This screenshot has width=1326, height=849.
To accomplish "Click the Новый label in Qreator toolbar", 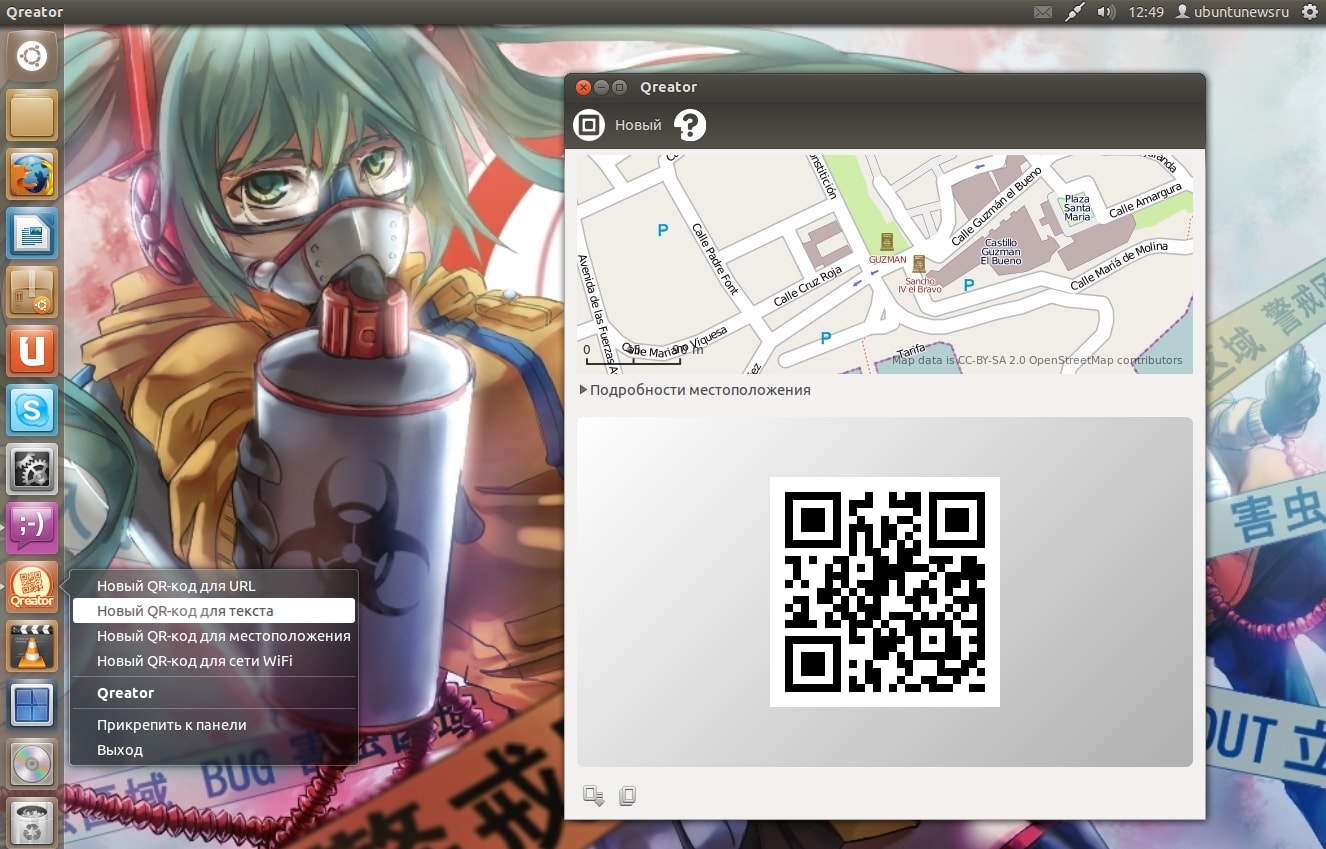I will [x=638, y=125].
